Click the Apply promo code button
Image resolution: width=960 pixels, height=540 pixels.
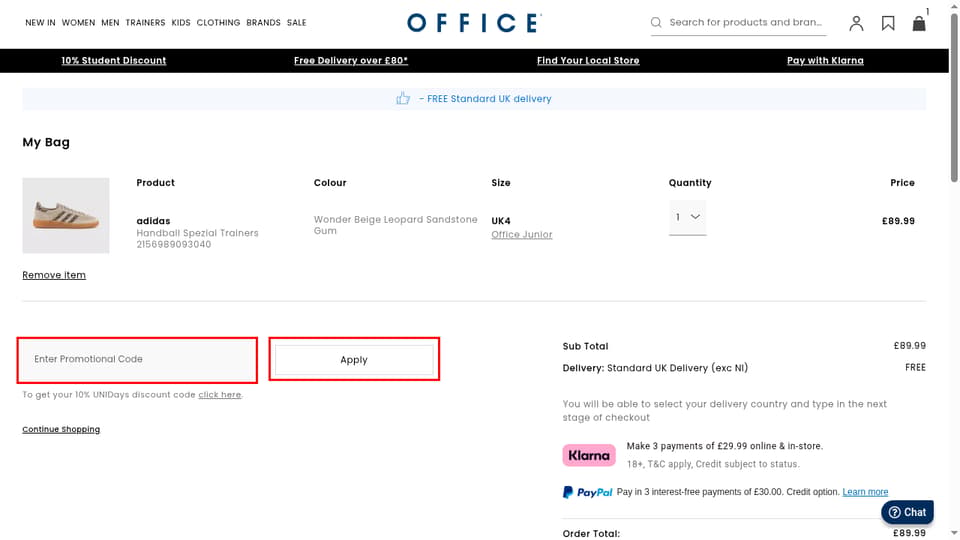click(354, 360)
